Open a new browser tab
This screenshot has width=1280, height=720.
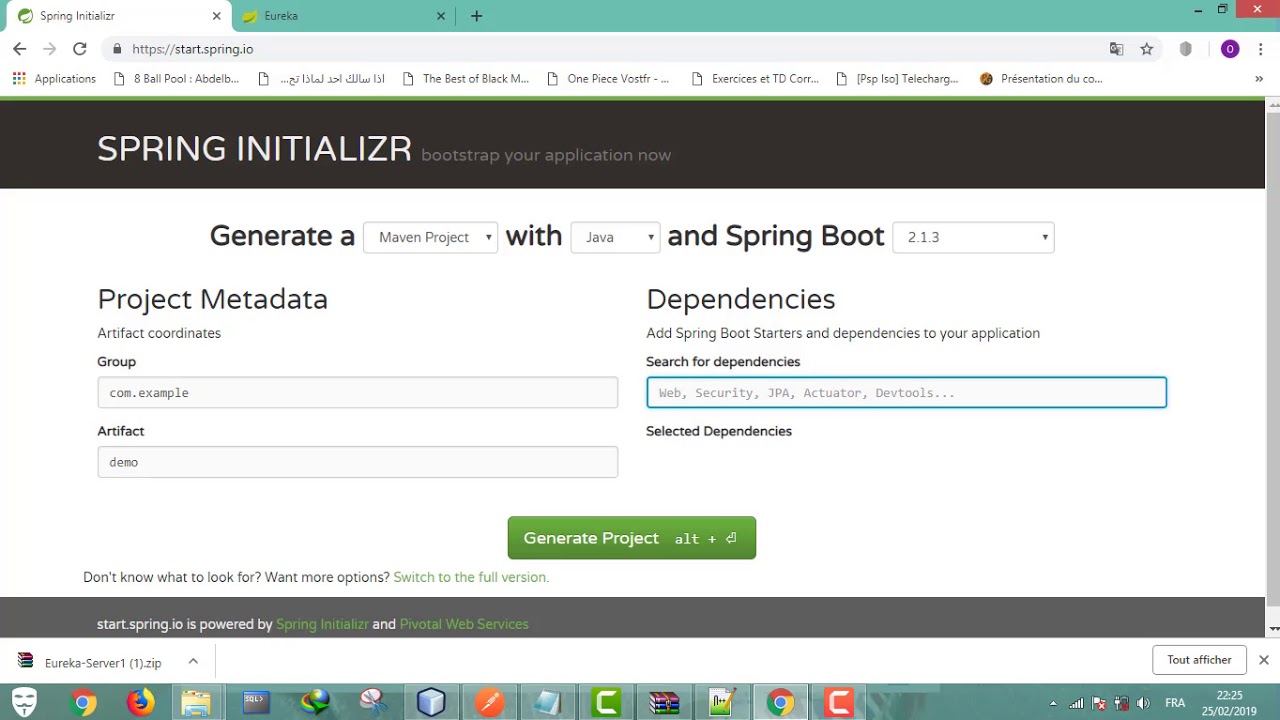pyautogui.click(x=476, y=16)
